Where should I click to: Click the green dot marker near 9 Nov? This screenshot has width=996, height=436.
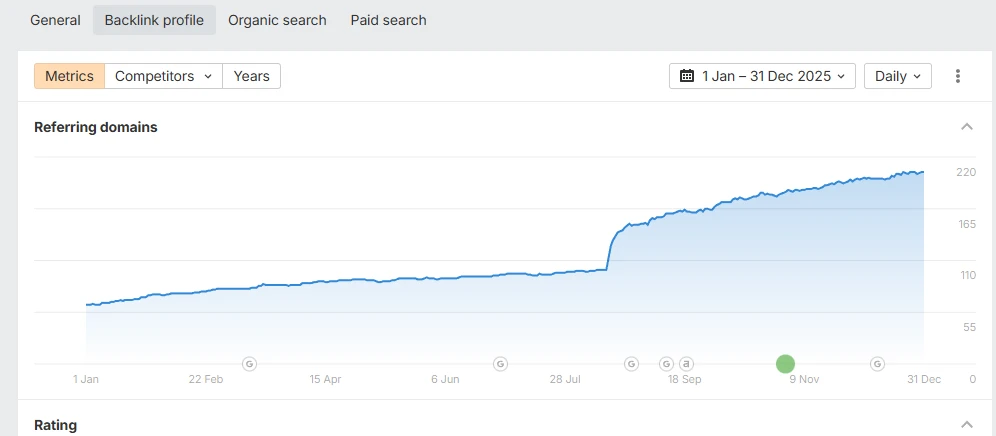[x=785, y=364]
